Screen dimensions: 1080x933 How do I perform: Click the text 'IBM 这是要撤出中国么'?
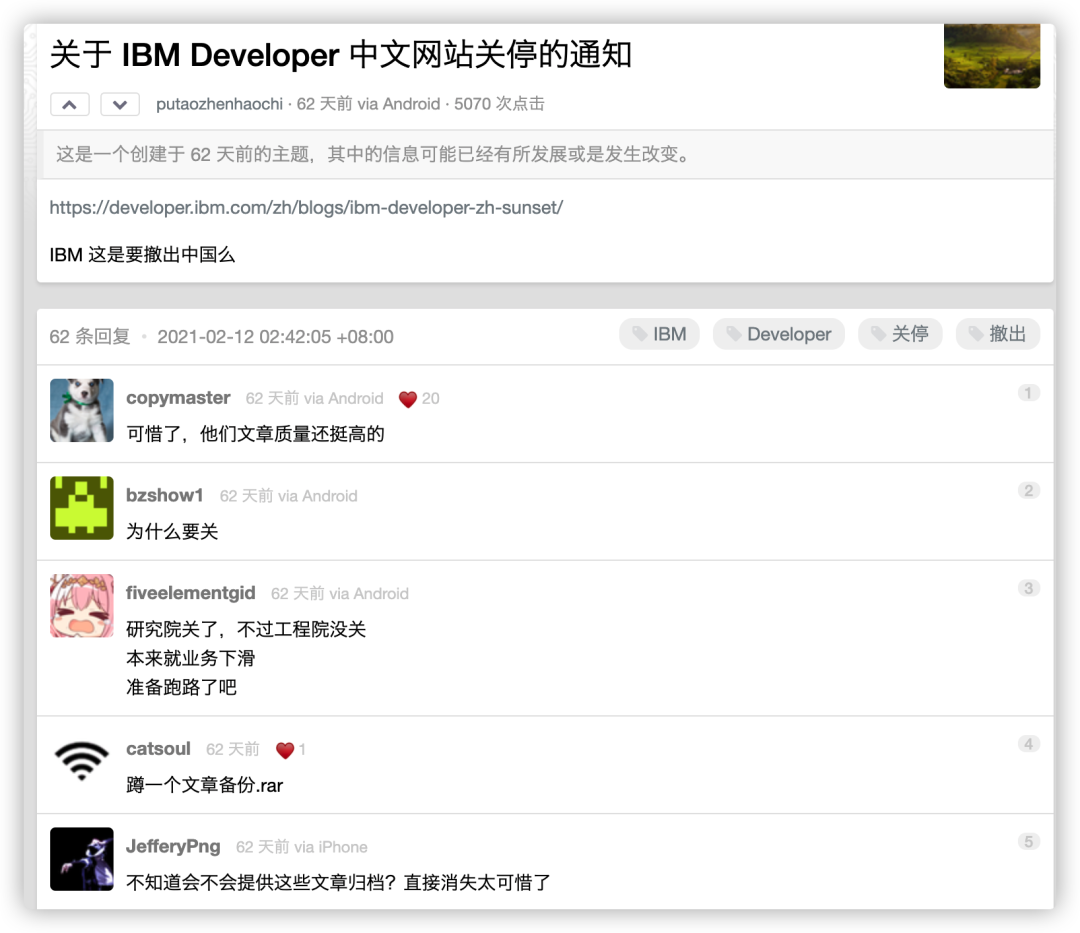[143, 255]
